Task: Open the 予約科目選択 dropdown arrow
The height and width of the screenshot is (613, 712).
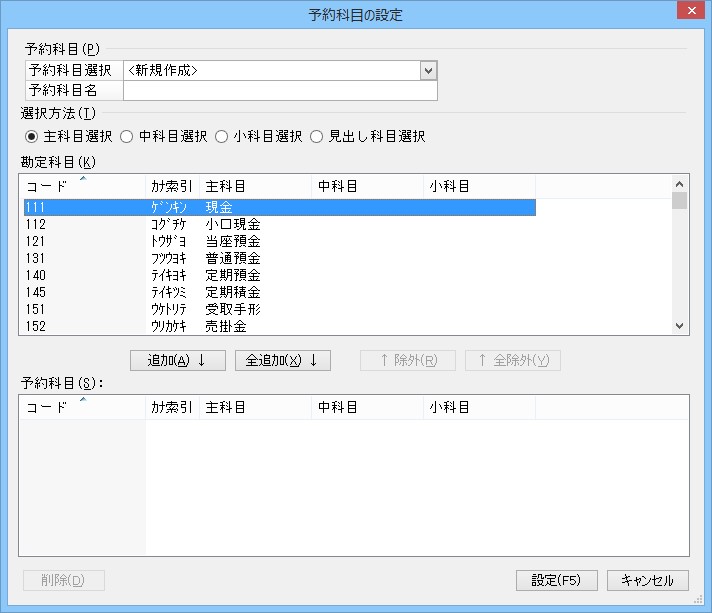Action: coord(428,70)
